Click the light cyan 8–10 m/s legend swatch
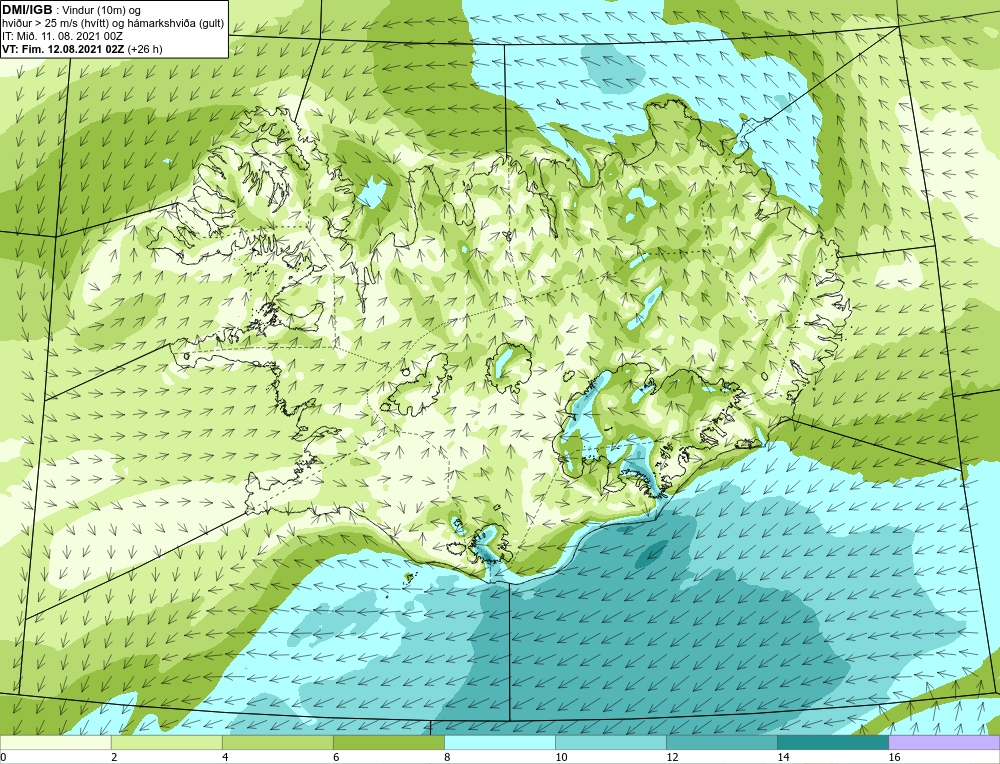 point(499,742)
